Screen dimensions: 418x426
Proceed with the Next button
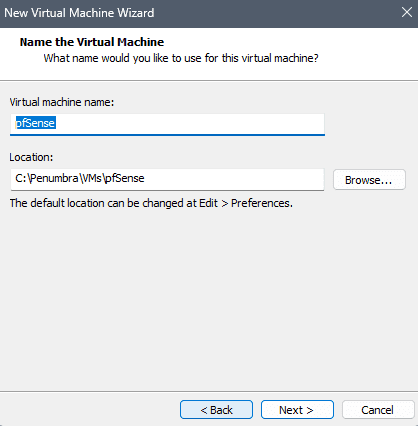(297, 410)
